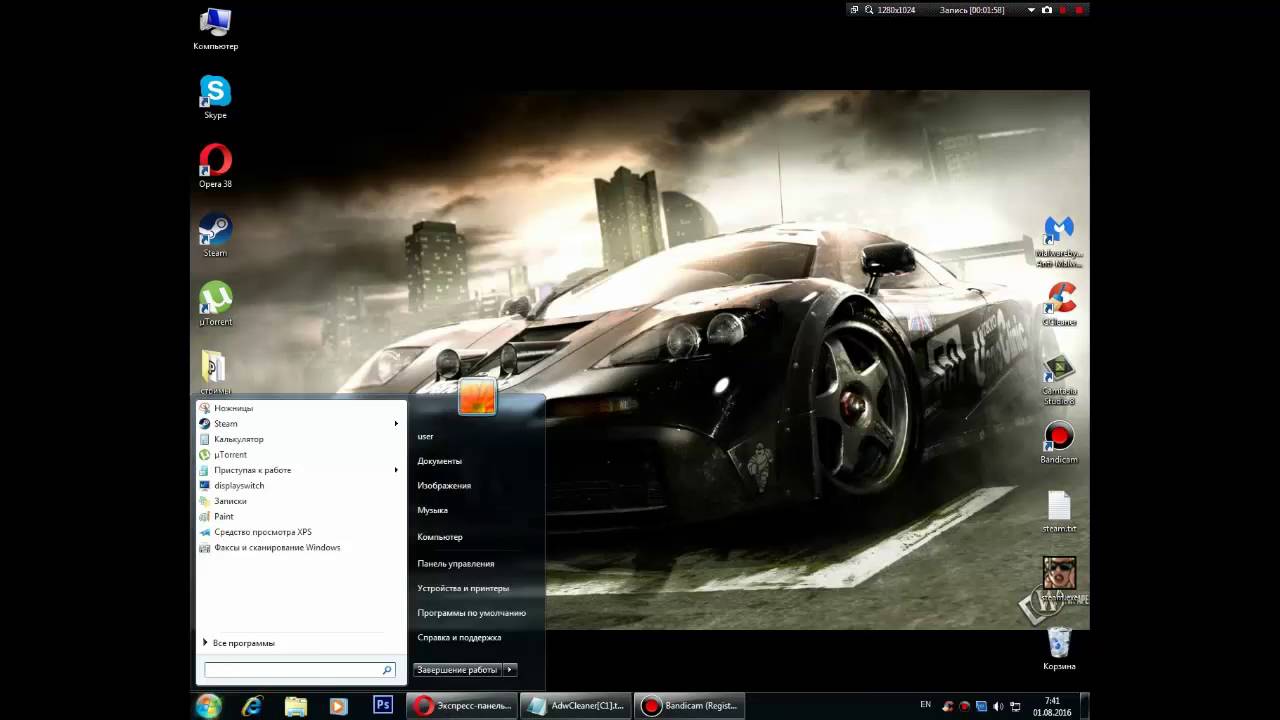The height and width of the screenshot is (720, 1280).
Task: Click the 1280x1024 resolution in Bandicam bar
Action: coord(896,10)
